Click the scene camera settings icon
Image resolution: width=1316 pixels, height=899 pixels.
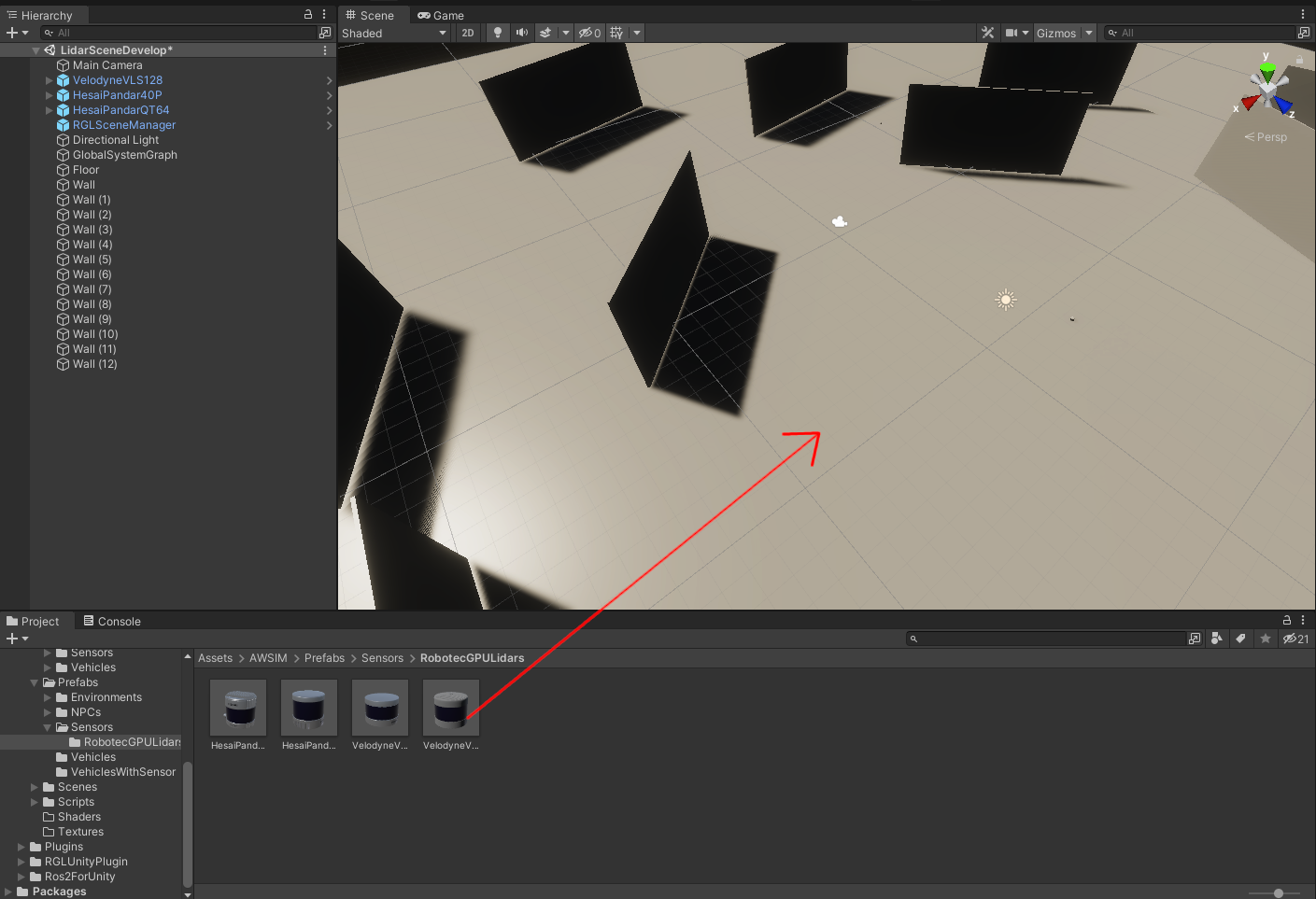(1012, 33)
